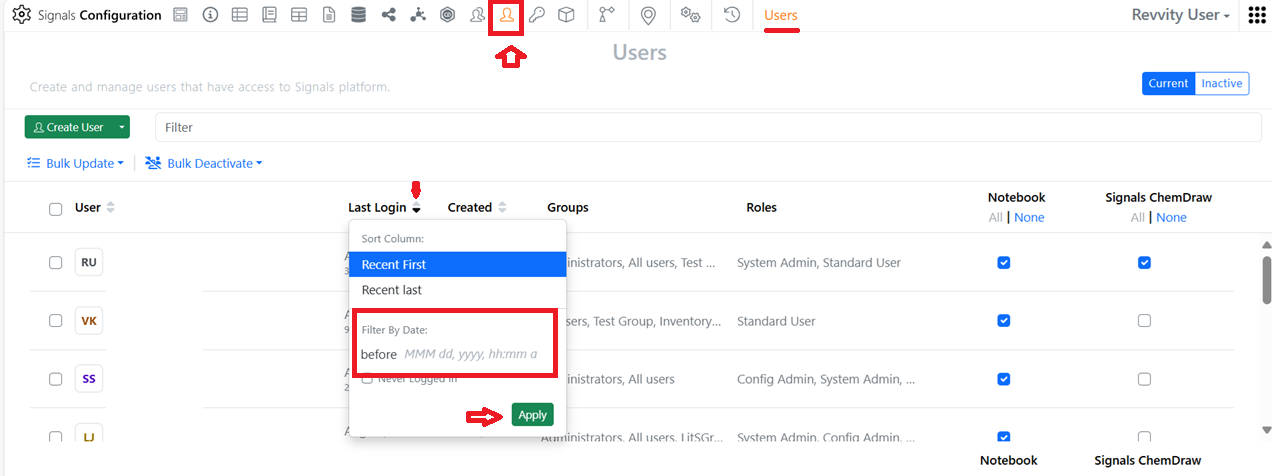Click the calculator-style form icon in toolbar
Screen dimensions: 1272x476
[180, 15]
